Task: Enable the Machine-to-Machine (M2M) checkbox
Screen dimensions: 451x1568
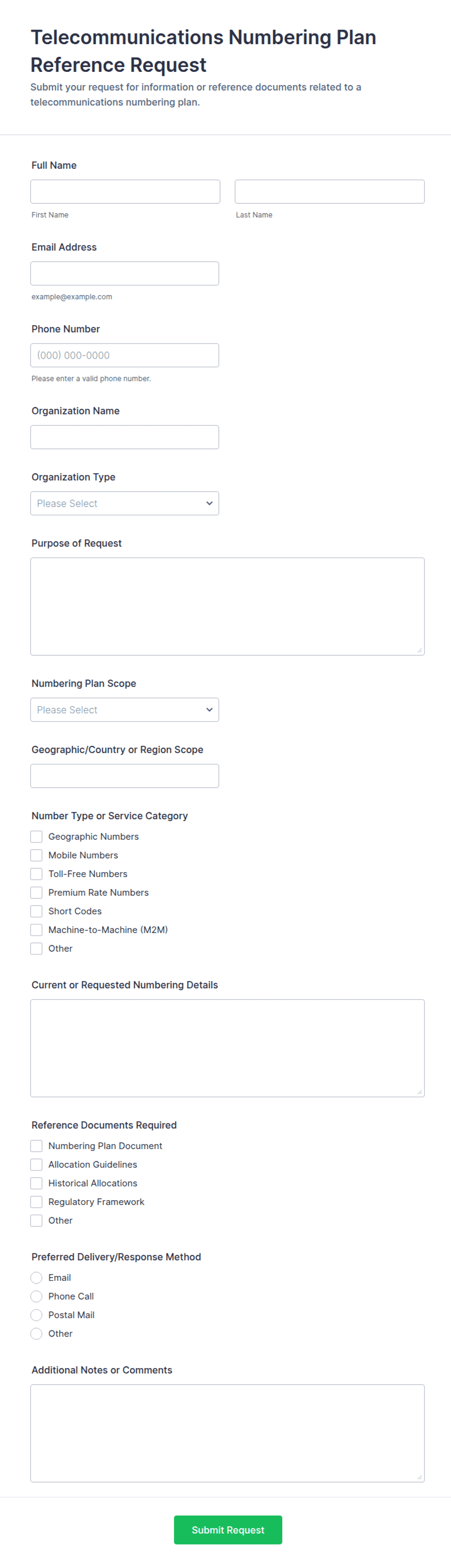Action: click(x=36, y=929)
